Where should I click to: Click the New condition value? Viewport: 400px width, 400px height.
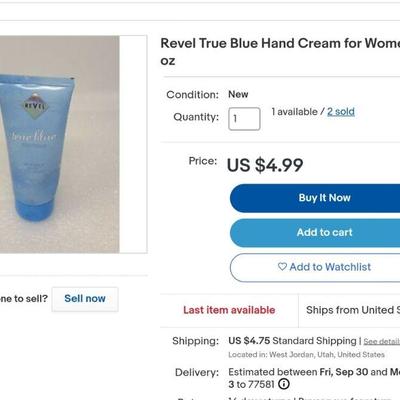pos(238,94)
